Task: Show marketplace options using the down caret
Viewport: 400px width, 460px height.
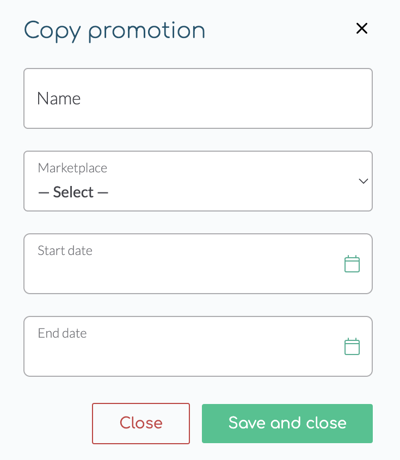Action: (363, 181)
